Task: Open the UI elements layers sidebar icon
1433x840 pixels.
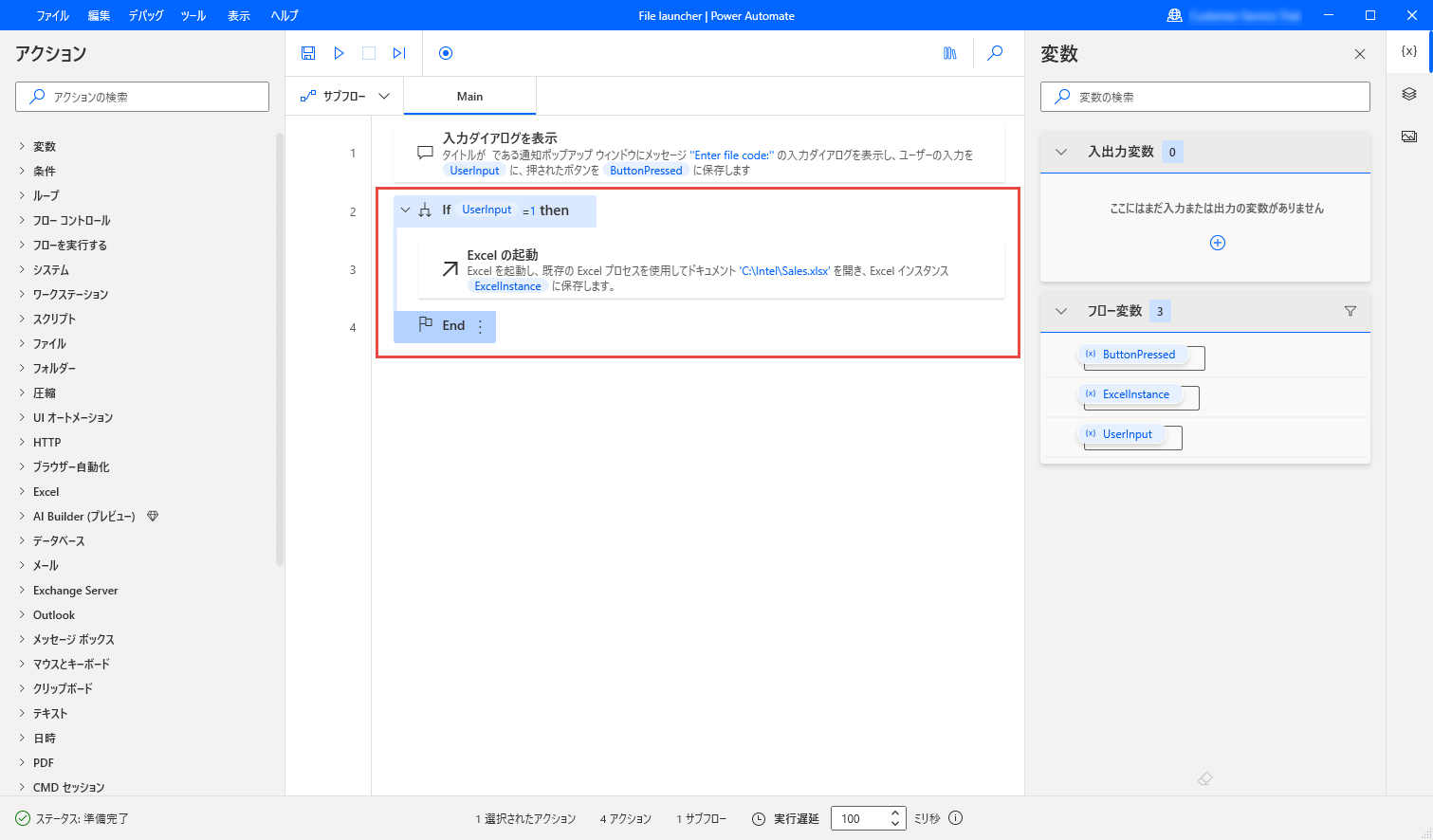Action: 1409,94
